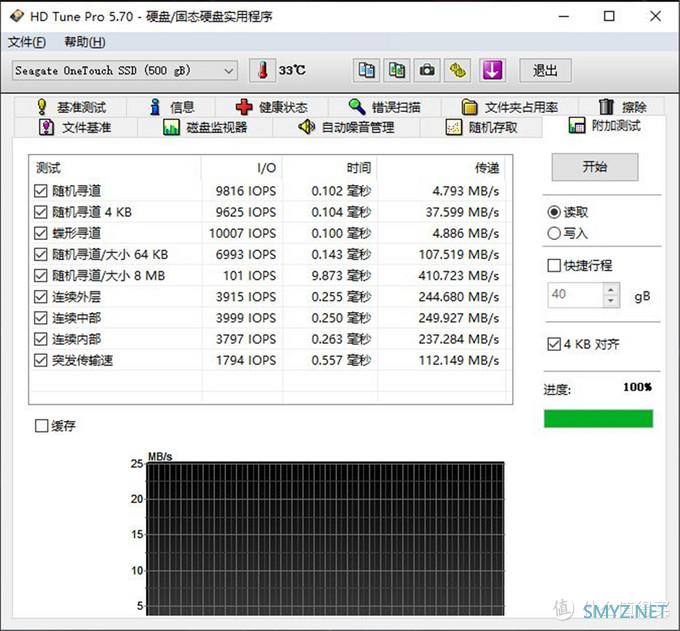Click the 410.723 MB/s transfer value
Screen dimensions: 680x631
coord(458,275)
